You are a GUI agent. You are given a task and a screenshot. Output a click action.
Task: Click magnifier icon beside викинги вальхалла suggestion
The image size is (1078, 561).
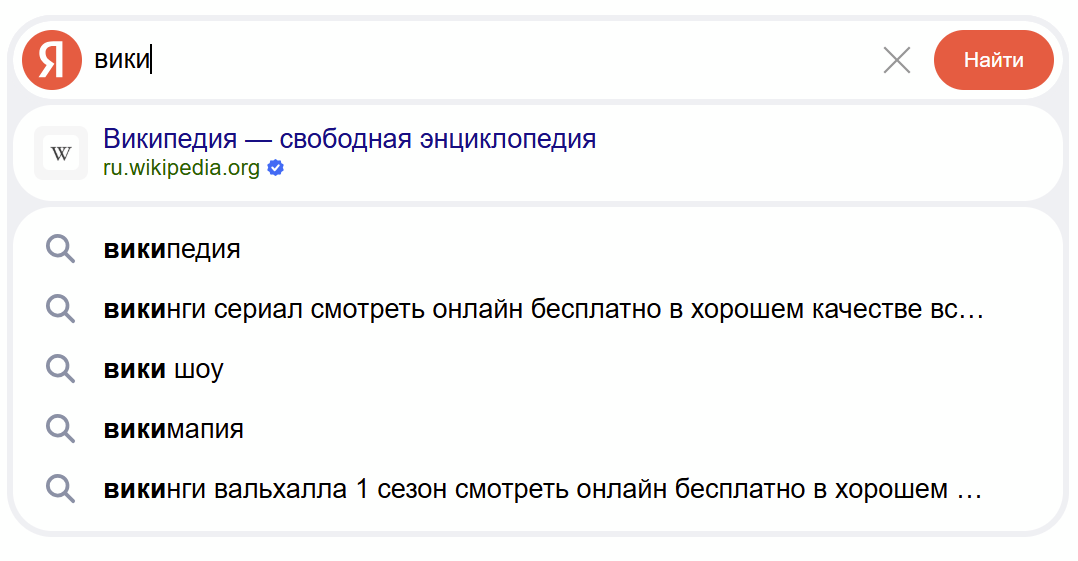pos(61,490)
